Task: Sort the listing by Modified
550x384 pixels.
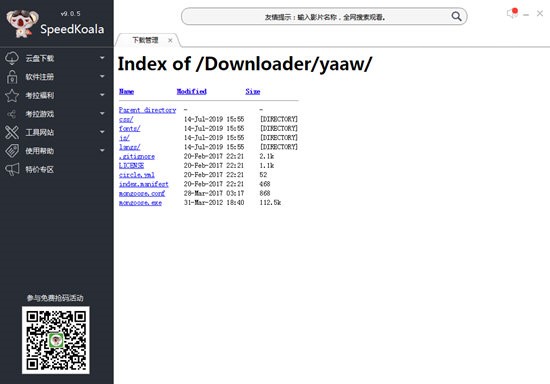Action: [x=192, y=92]
